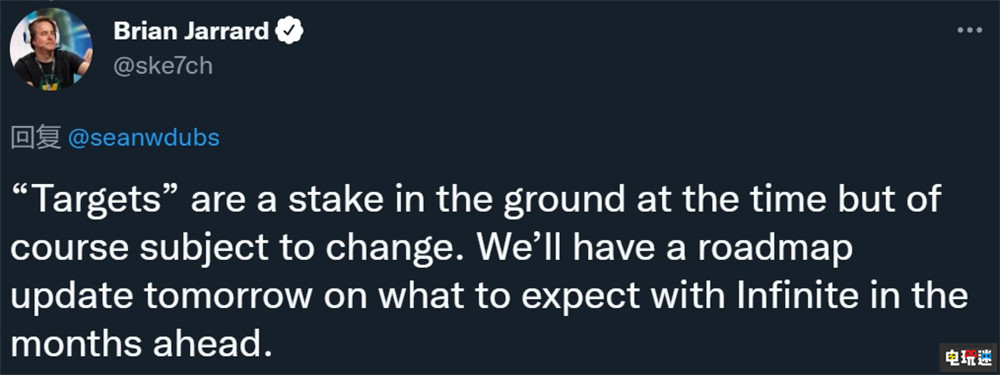Screen dimensions: 1000x375
Task: Open the @ske7ch handle link
Action: click(x=163, y=66)
